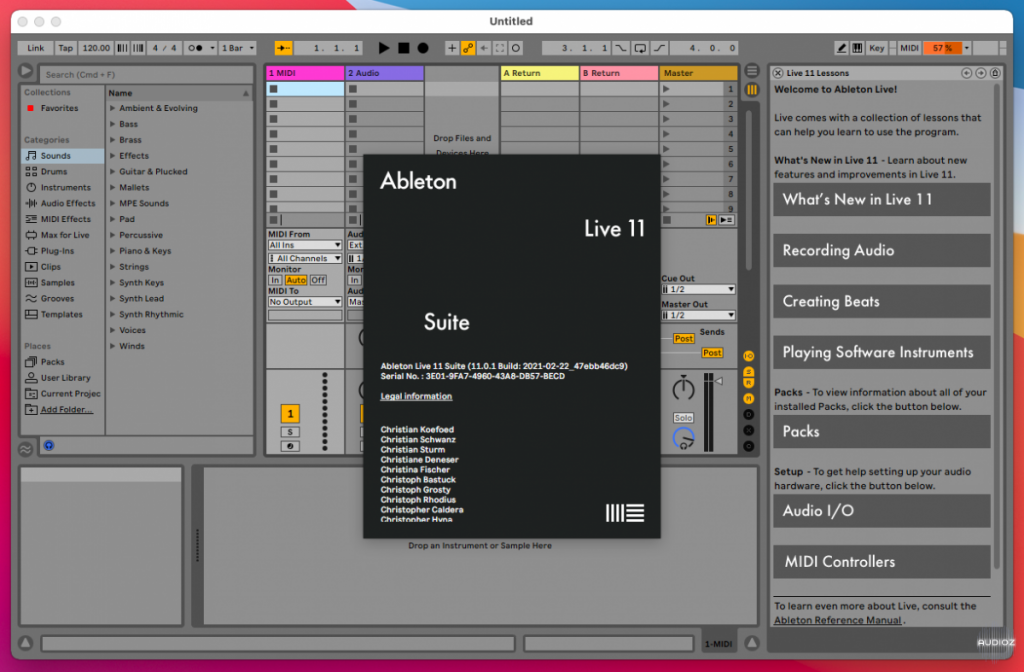Image resolution: width=1024 pixels, height=672 pixels.
Task: Click the Legal information link
Action: (x=416, y=396)
